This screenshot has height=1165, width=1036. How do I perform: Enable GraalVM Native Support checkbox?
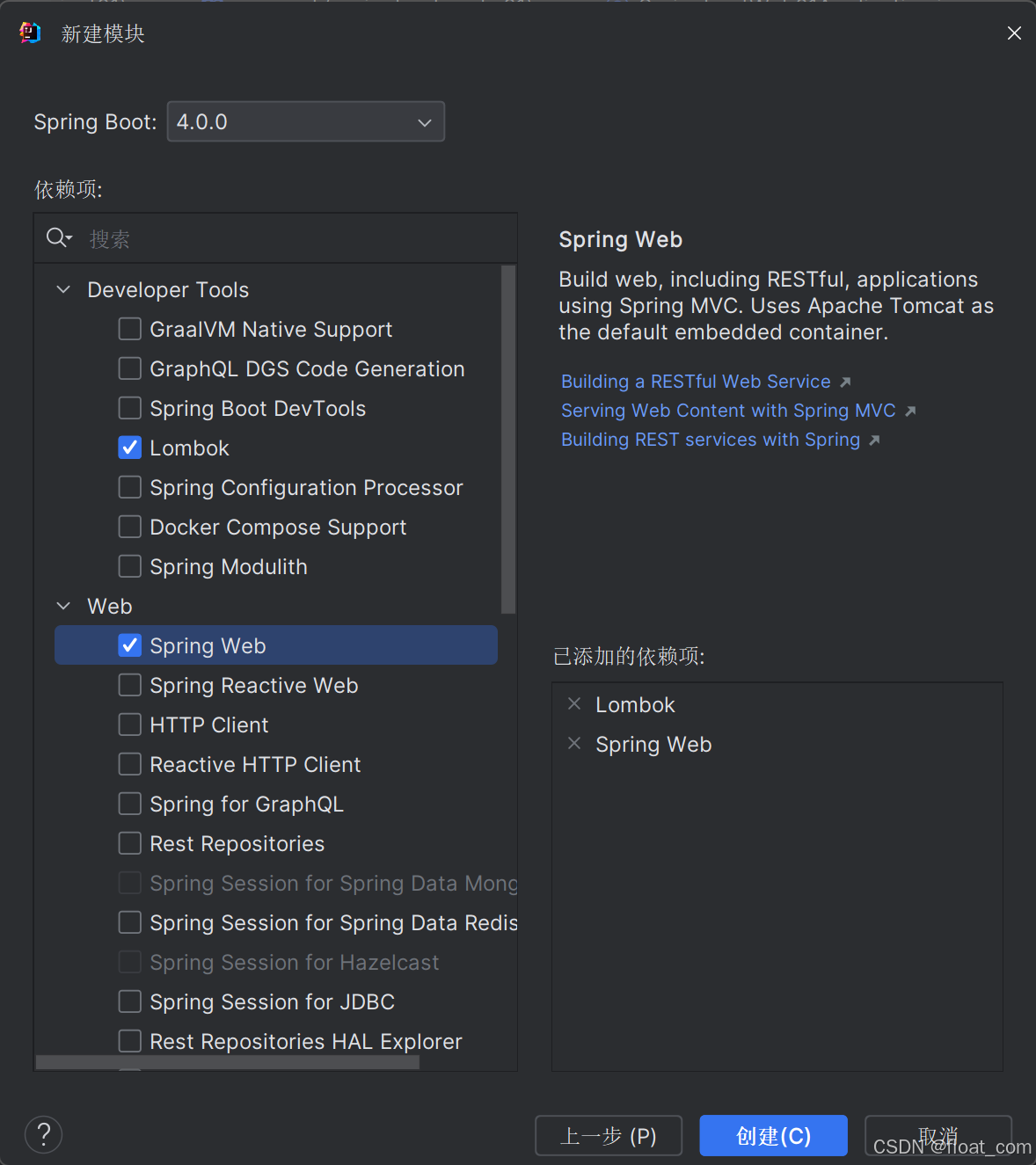pos(130,329)
